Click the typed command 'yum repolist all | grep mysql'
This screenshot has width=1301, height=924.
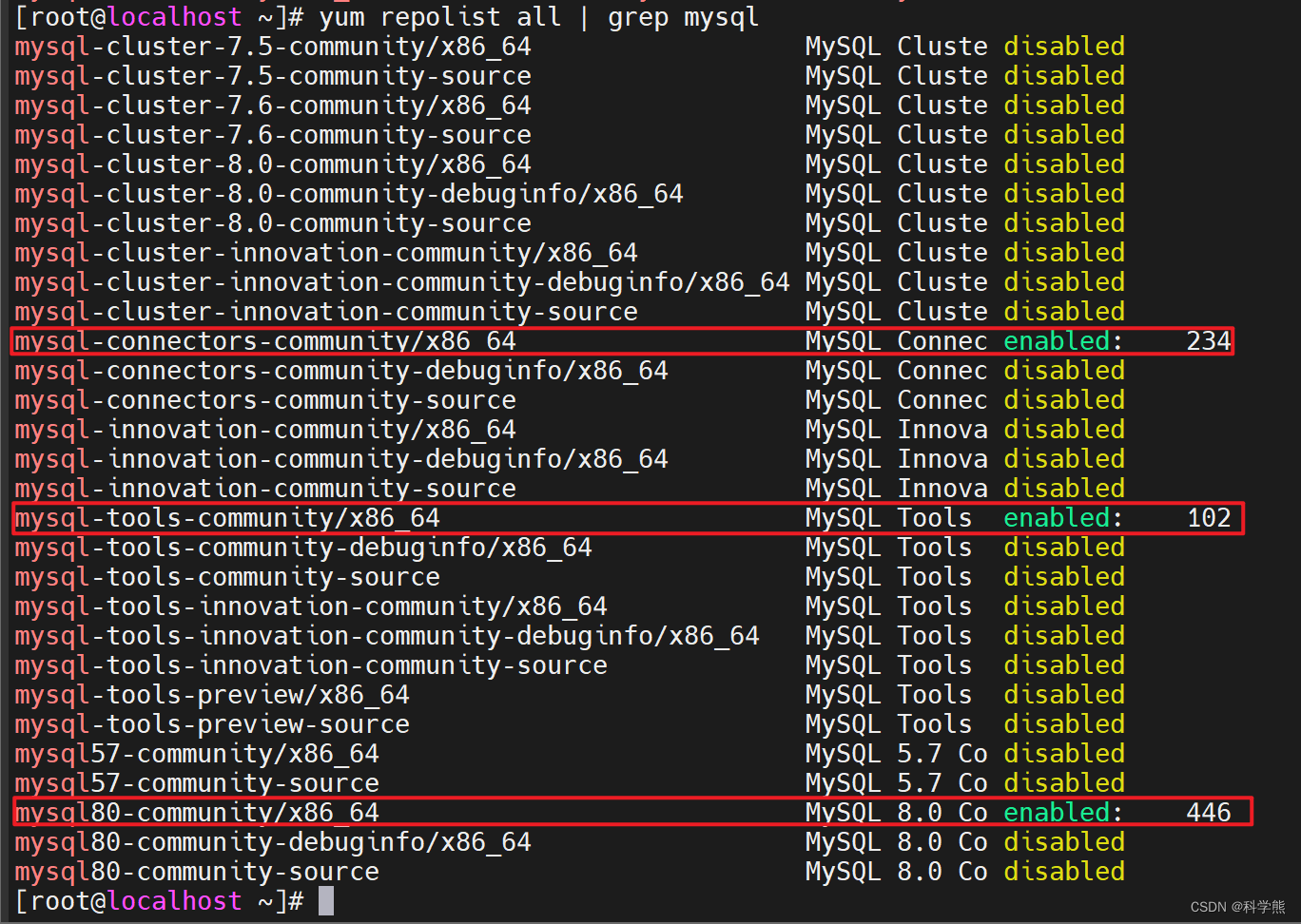point(539,17)
